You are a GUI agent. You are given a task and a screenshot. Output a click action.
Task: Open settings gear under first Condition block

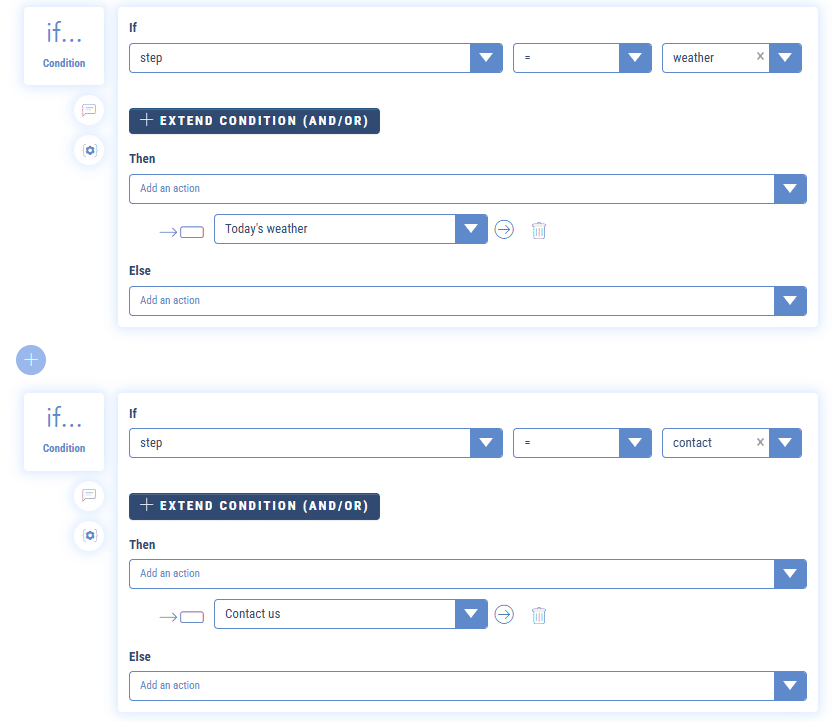coord(89,150)
